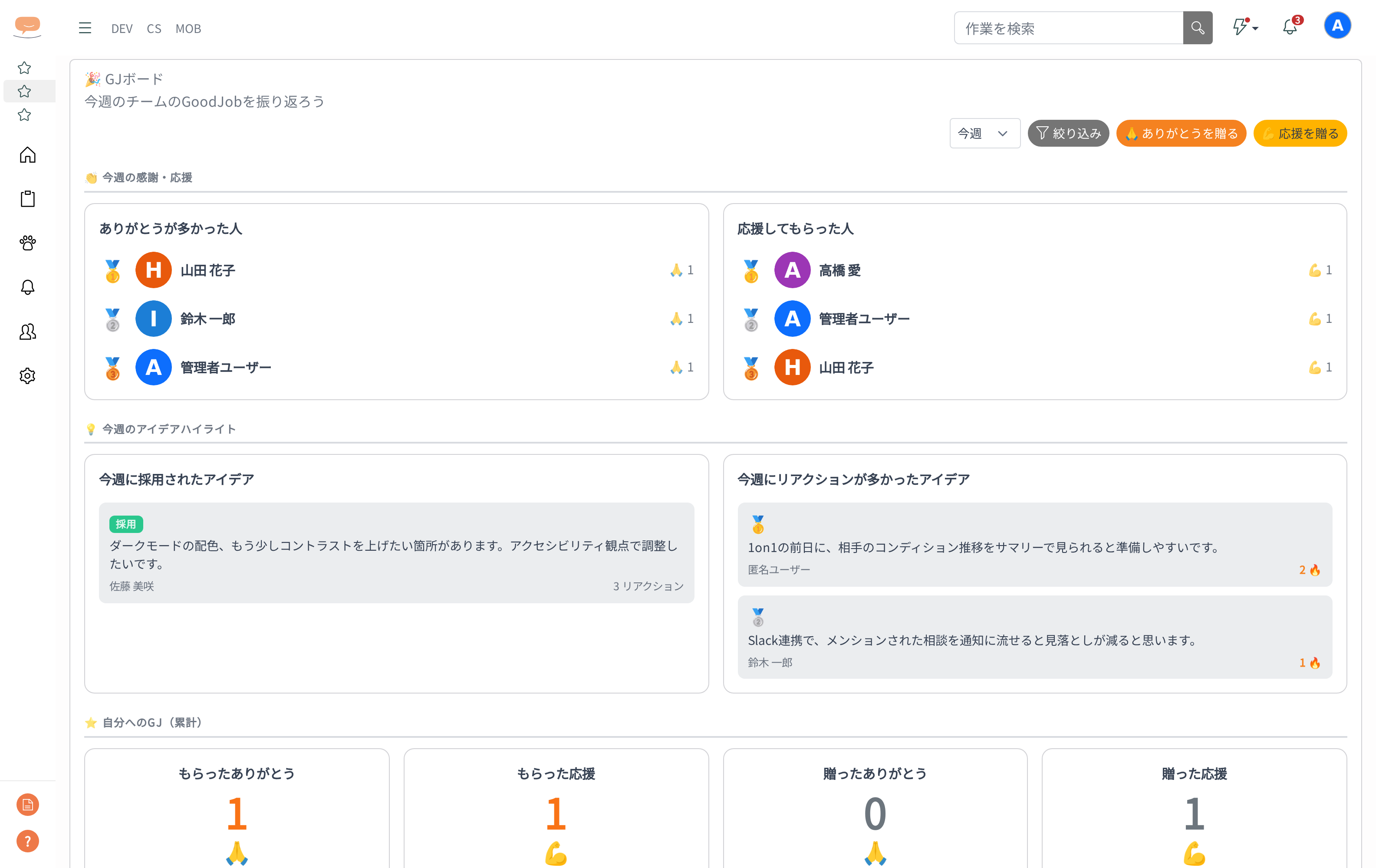Screen dimensions: 1389x868
Task: Select the highlighted second star favorite
Action: click(24, 91)
